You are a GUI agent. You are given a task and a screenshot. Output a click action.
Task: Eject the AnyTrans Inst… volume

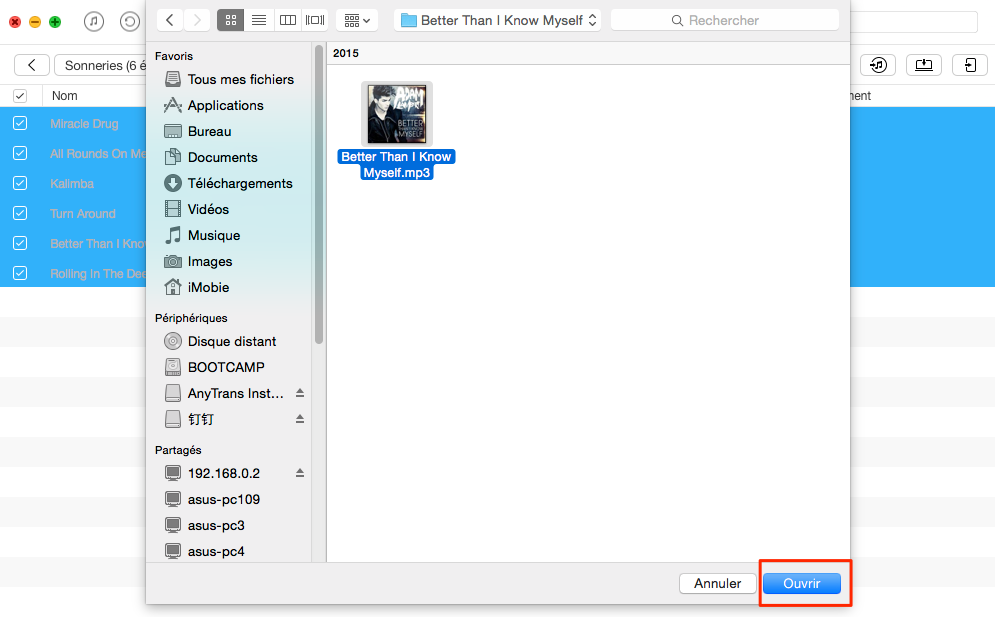point(300,394)
